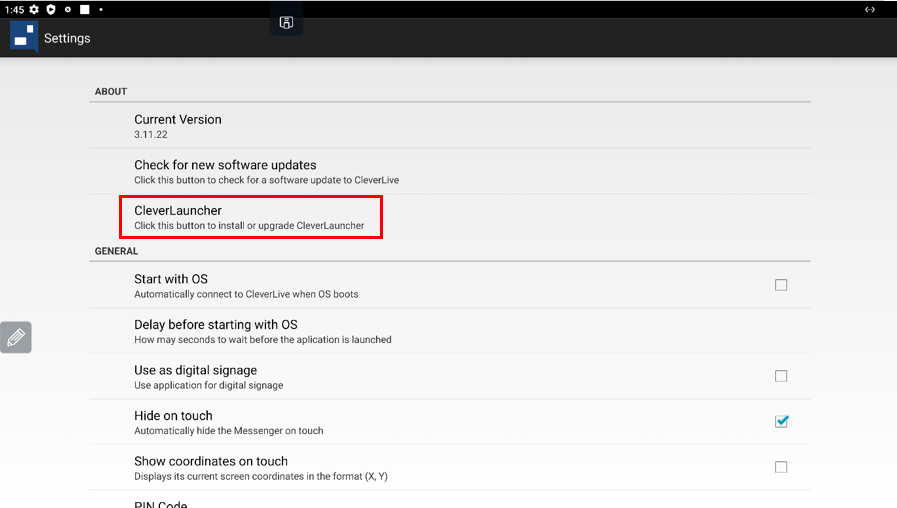The image size is (897, 508).
Task: Select the Current Version entry
Action: point(450,126)
